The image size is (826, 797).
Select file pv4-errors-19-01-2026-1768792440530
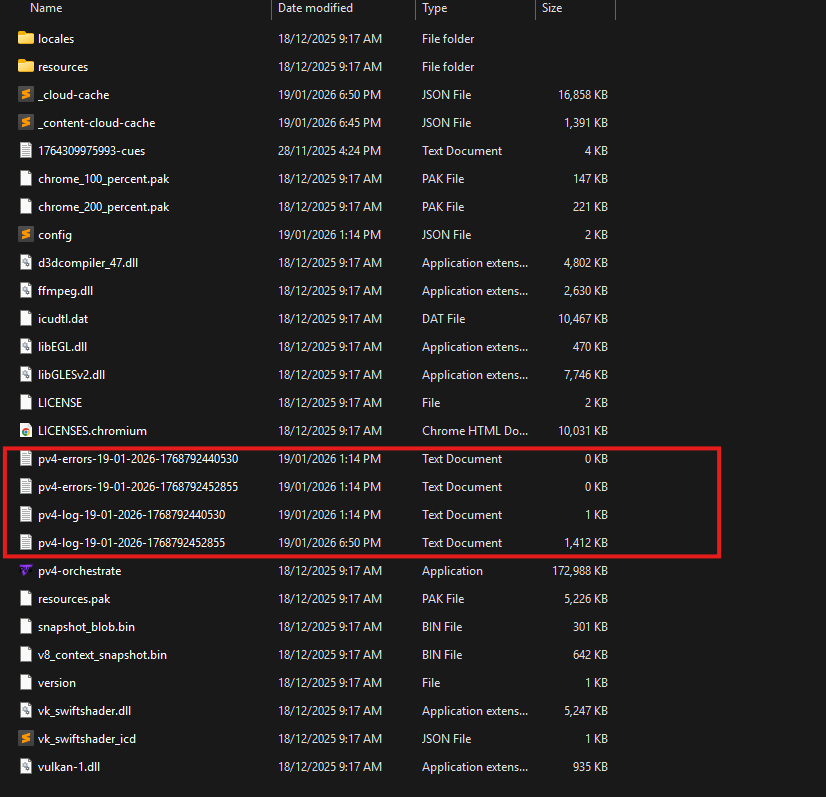click(x=138, y=459)
